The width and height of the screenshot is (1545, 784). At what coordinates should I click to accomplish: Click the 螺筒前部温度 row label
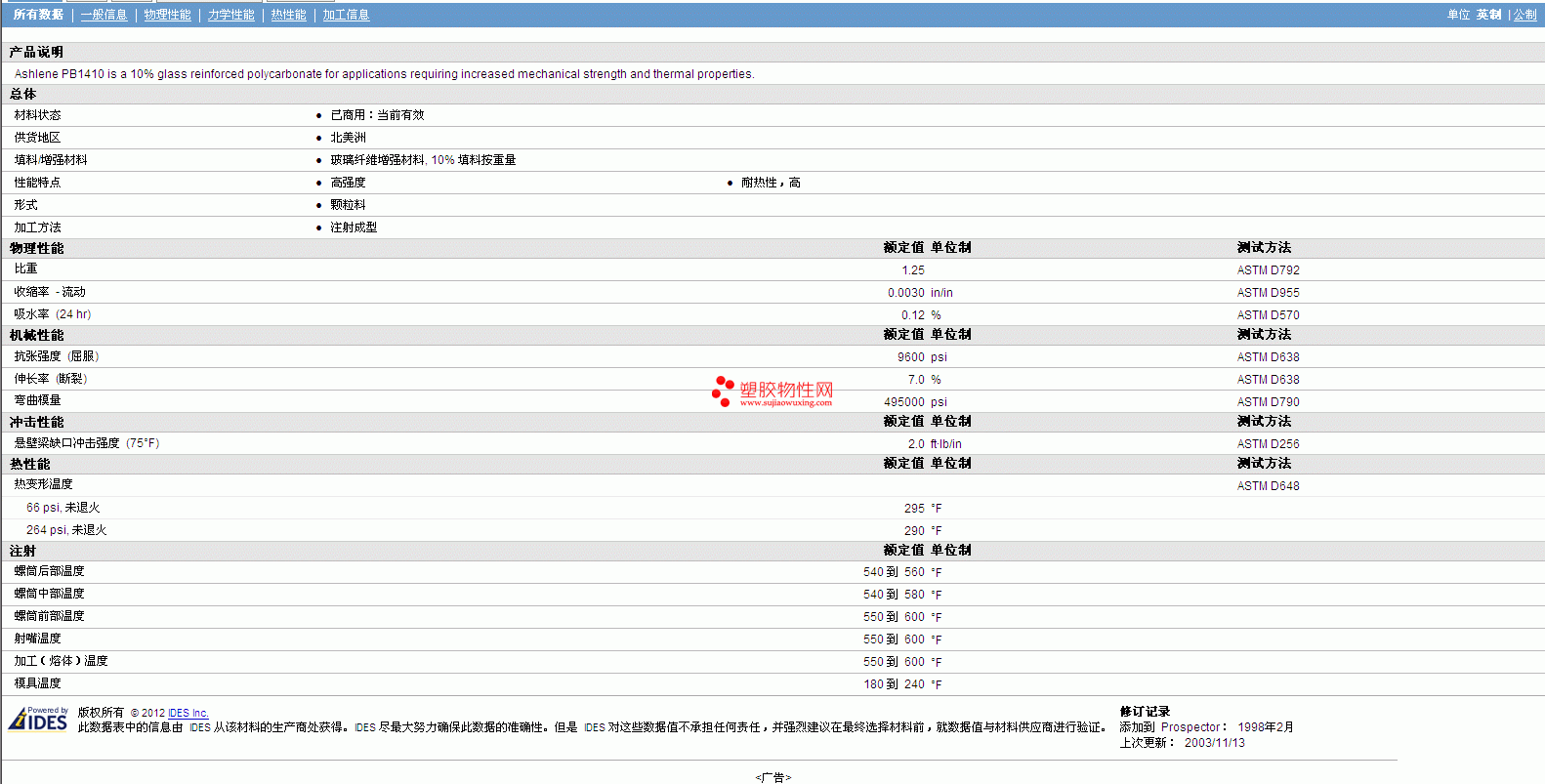(x=49, y=616)
